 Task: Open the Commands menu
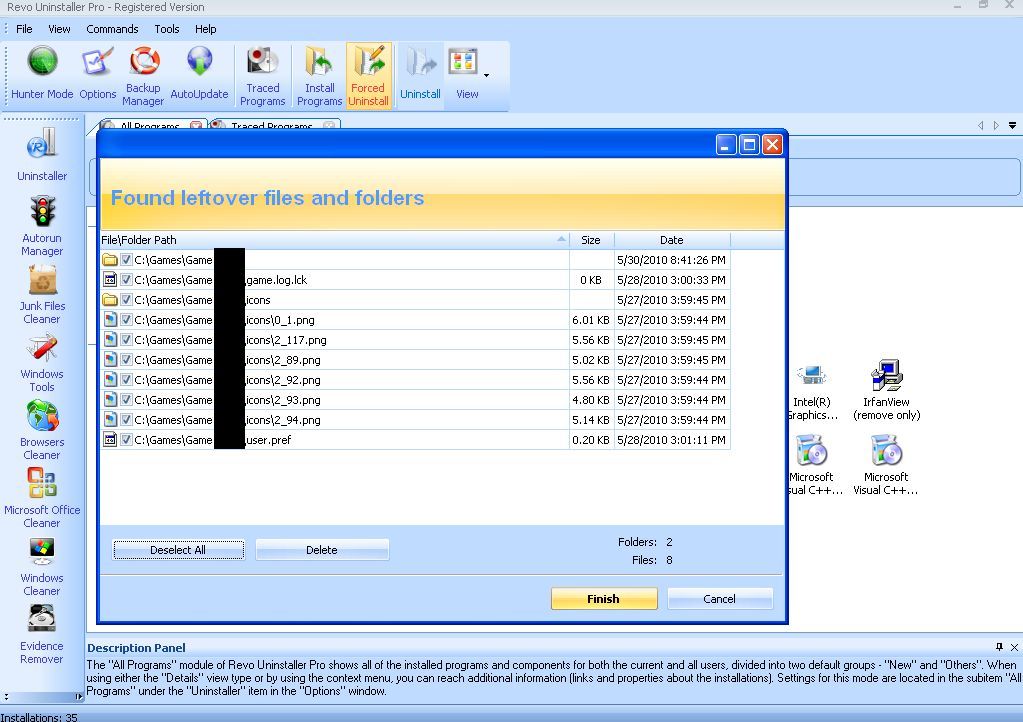(112, 29)
